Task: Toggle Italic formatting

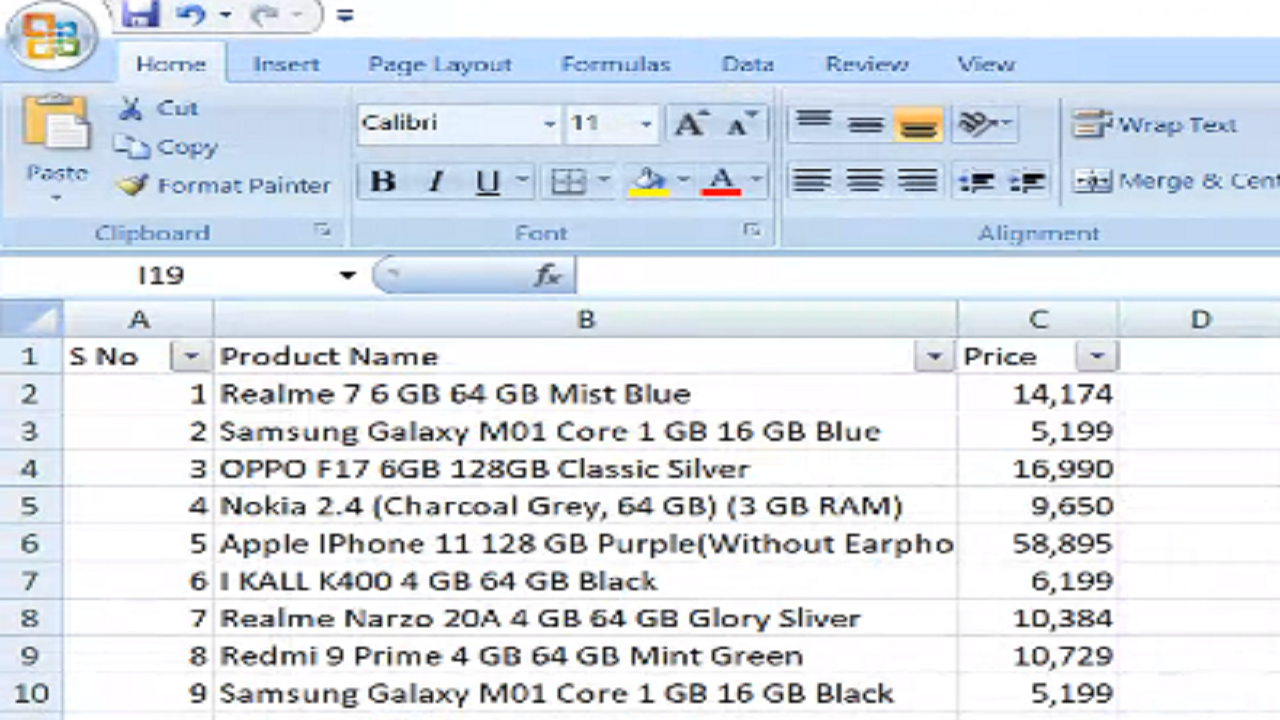Action: (435, 182)
